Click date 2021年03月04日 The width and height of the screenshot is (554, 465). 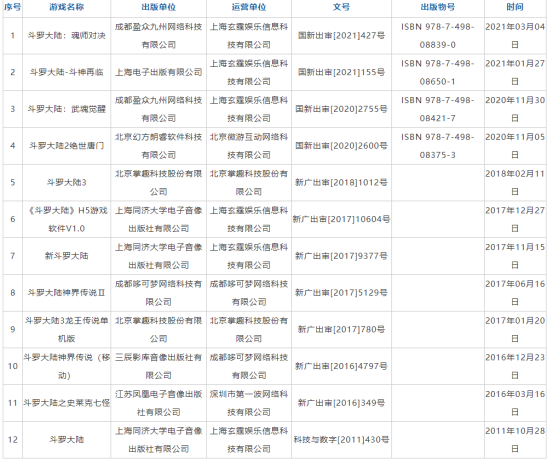[515, 36]
